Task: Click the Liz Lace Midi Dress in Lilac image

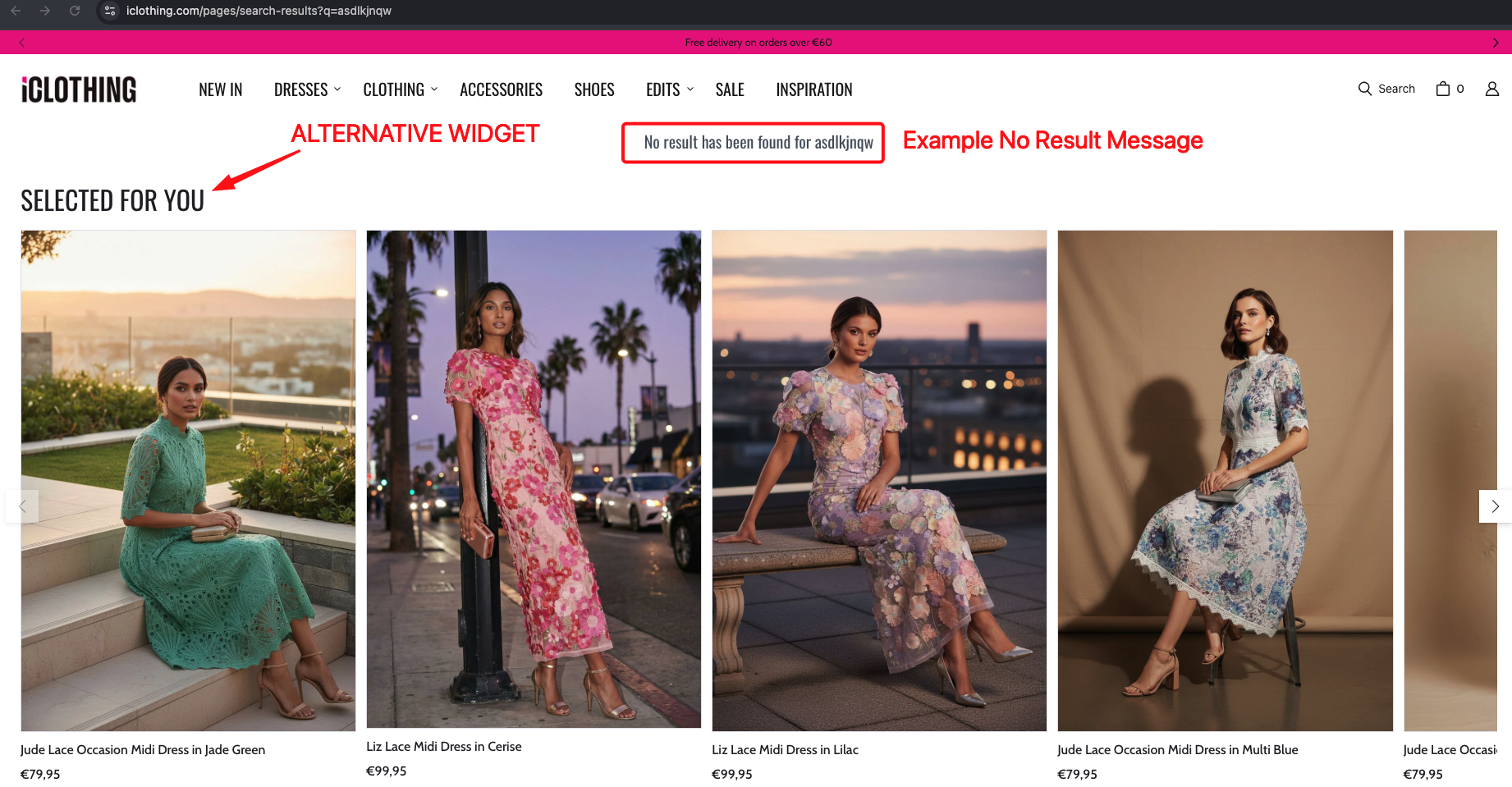Action: click(x=879, y=480)
